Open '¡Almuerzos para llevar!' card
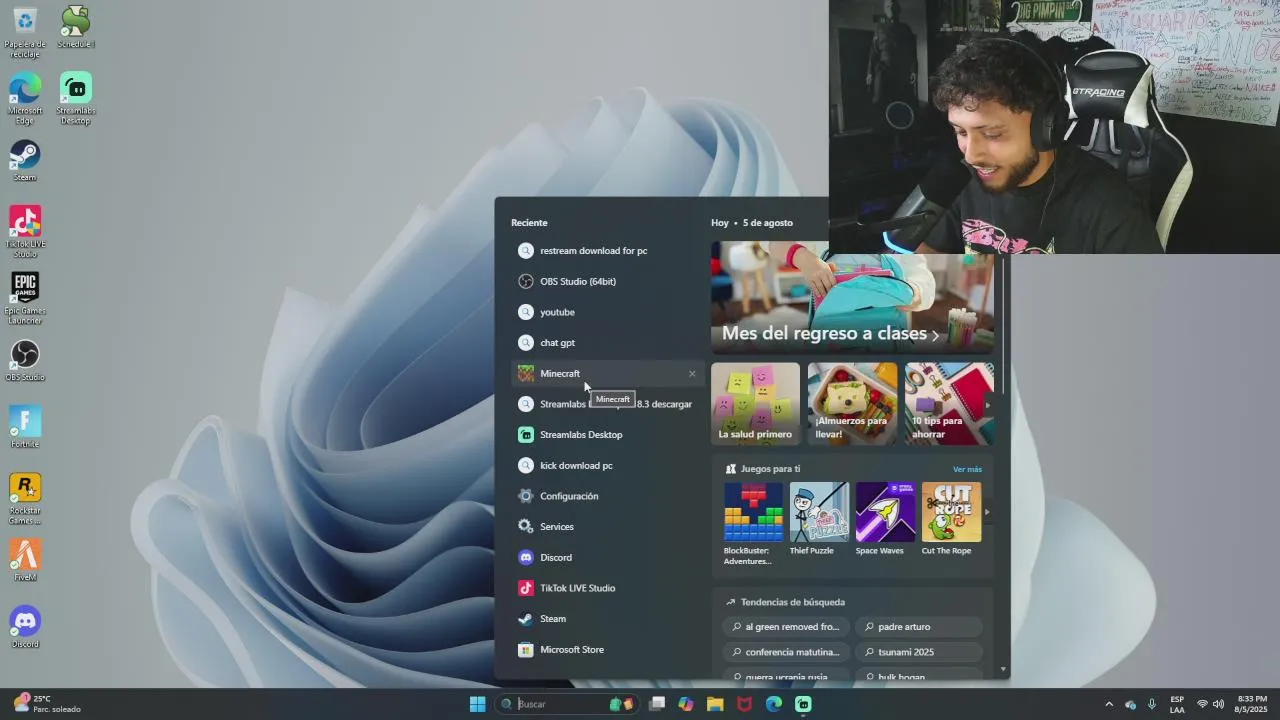 tap(852, 403)
